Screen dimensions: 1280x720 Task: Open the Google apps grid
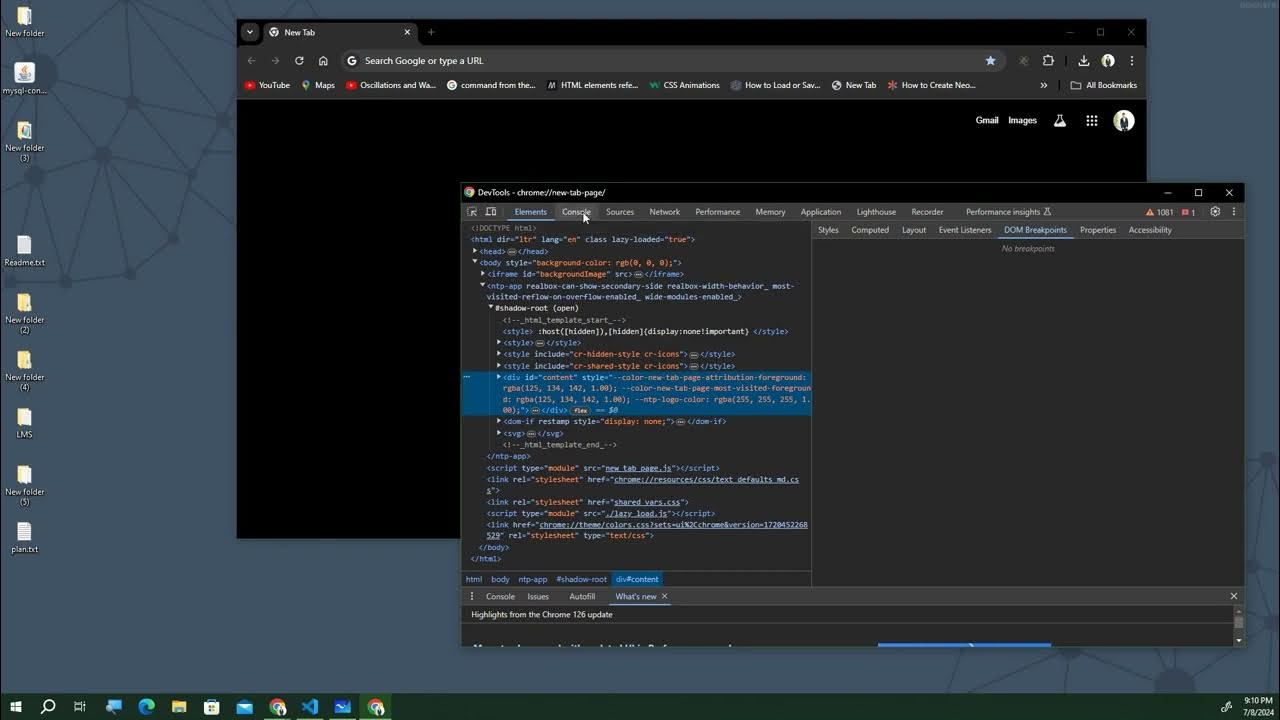1092,121
